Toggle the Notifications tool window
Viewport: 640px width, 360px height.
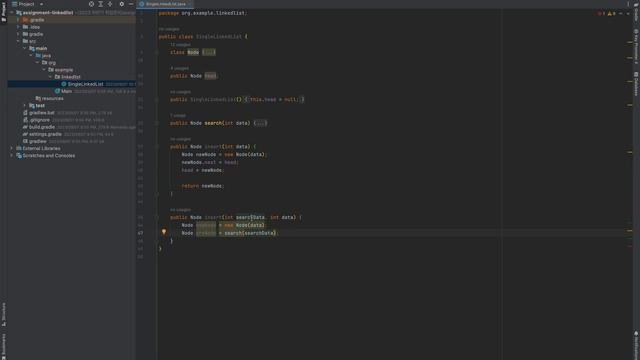click(636, 345)
